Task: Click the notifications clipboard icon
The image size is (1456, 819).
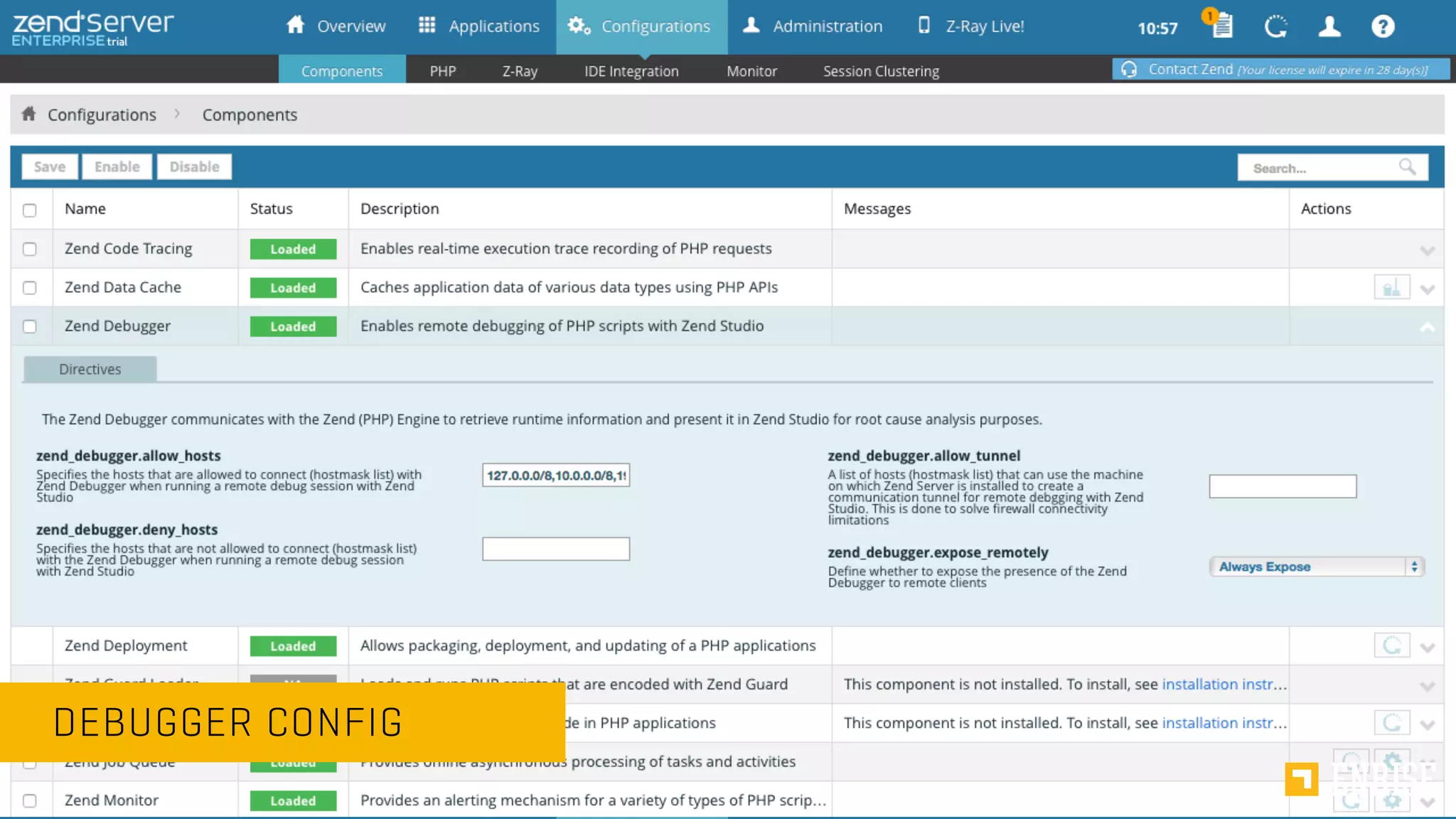Action: 1221,27
